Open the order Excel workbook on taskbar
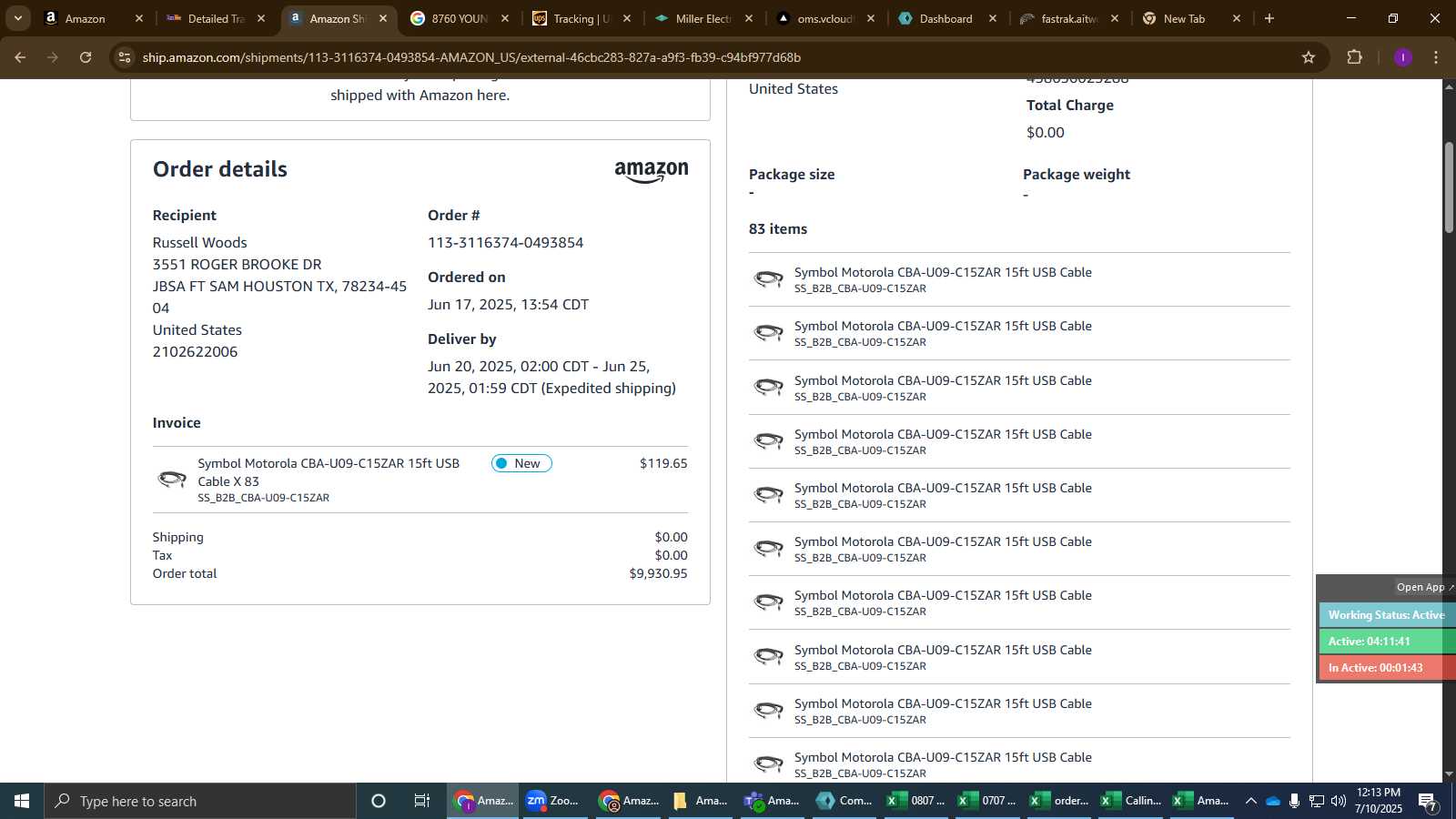 coord(1059,801)
